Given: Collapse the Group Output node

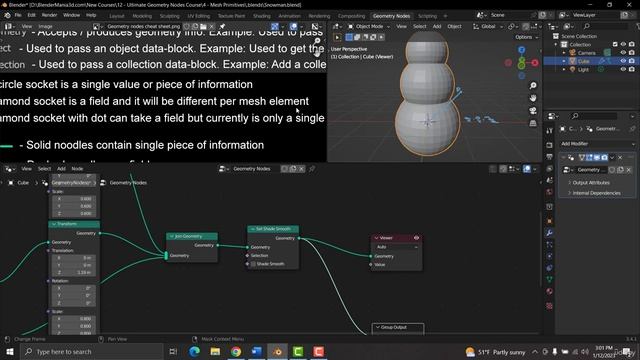Looking at the screenshot, I should pyautogui.click(x=378, y=327).
